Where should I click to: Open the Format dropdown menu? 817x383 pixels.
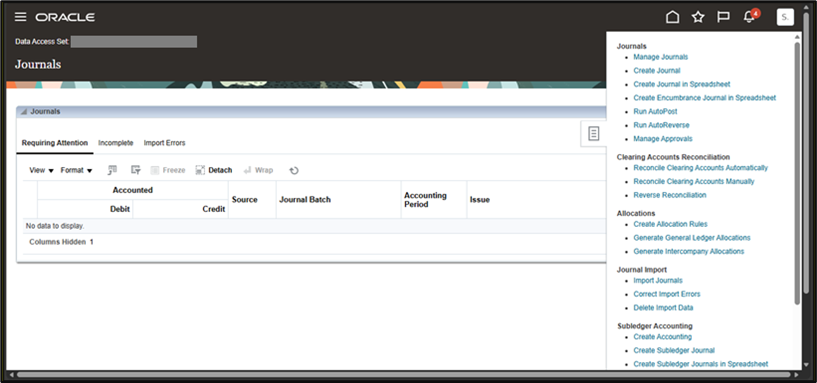coord(76,170)
